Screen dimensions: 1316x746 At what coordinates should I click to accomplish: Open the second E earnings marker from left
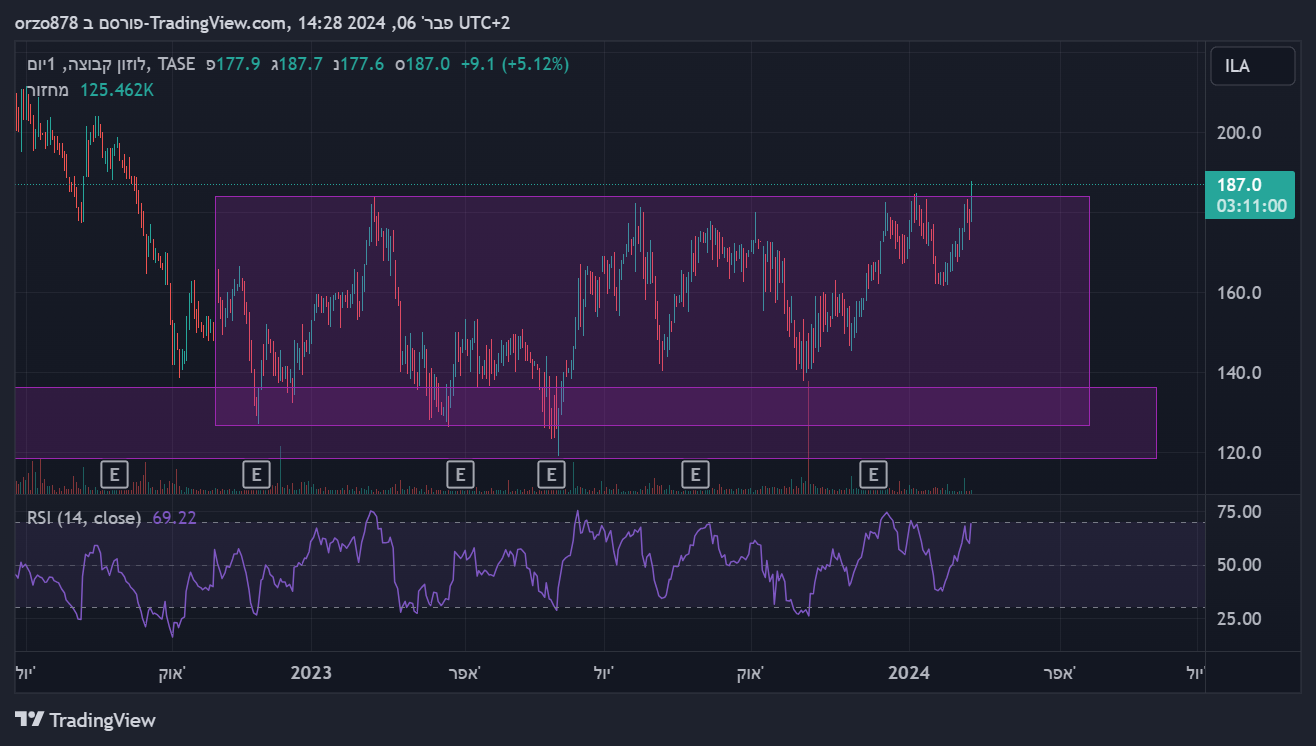pyautogui.click(x=257, y=473)
